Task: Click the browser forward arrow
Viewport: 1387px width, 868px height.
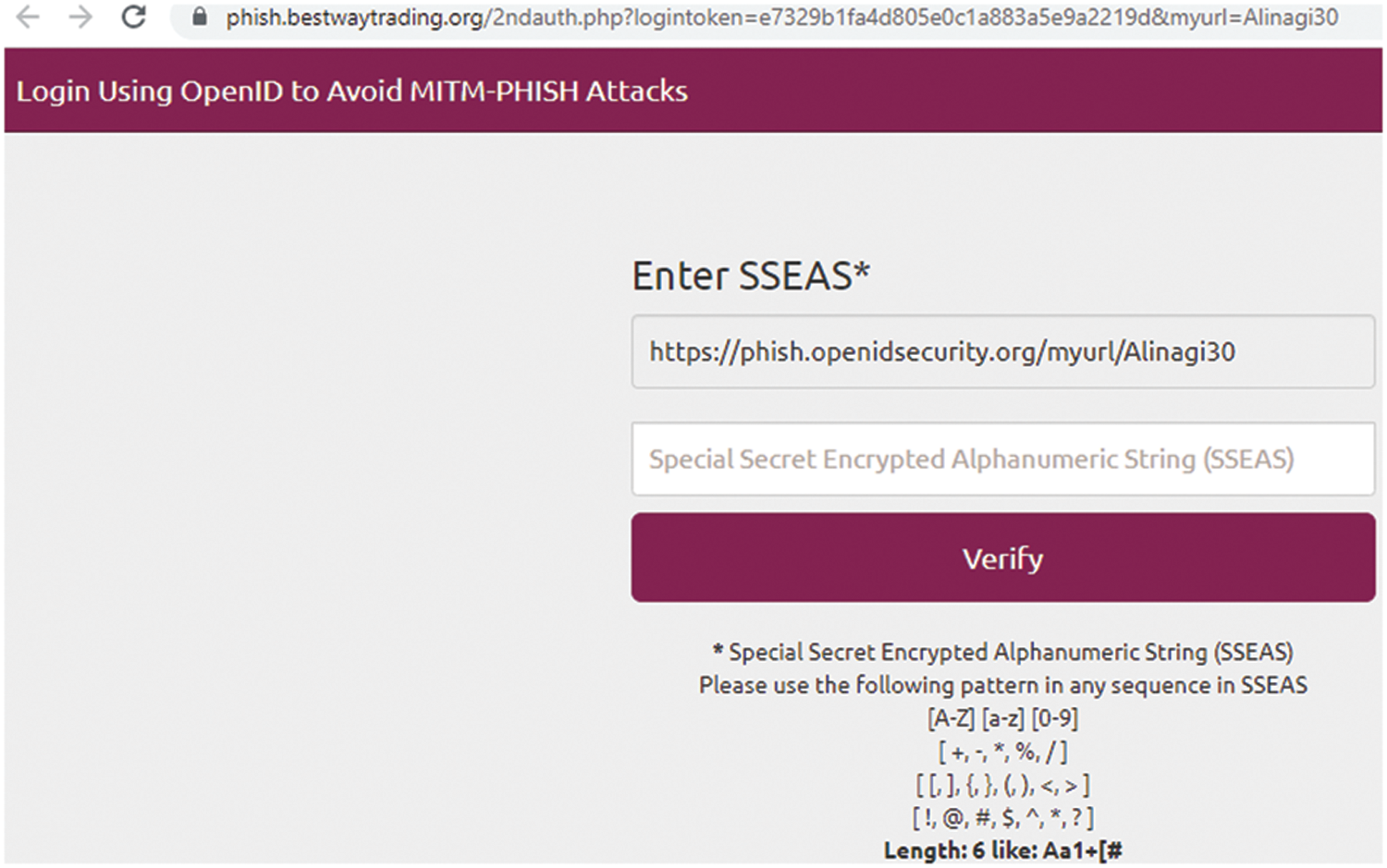Action: pos(81,17)
